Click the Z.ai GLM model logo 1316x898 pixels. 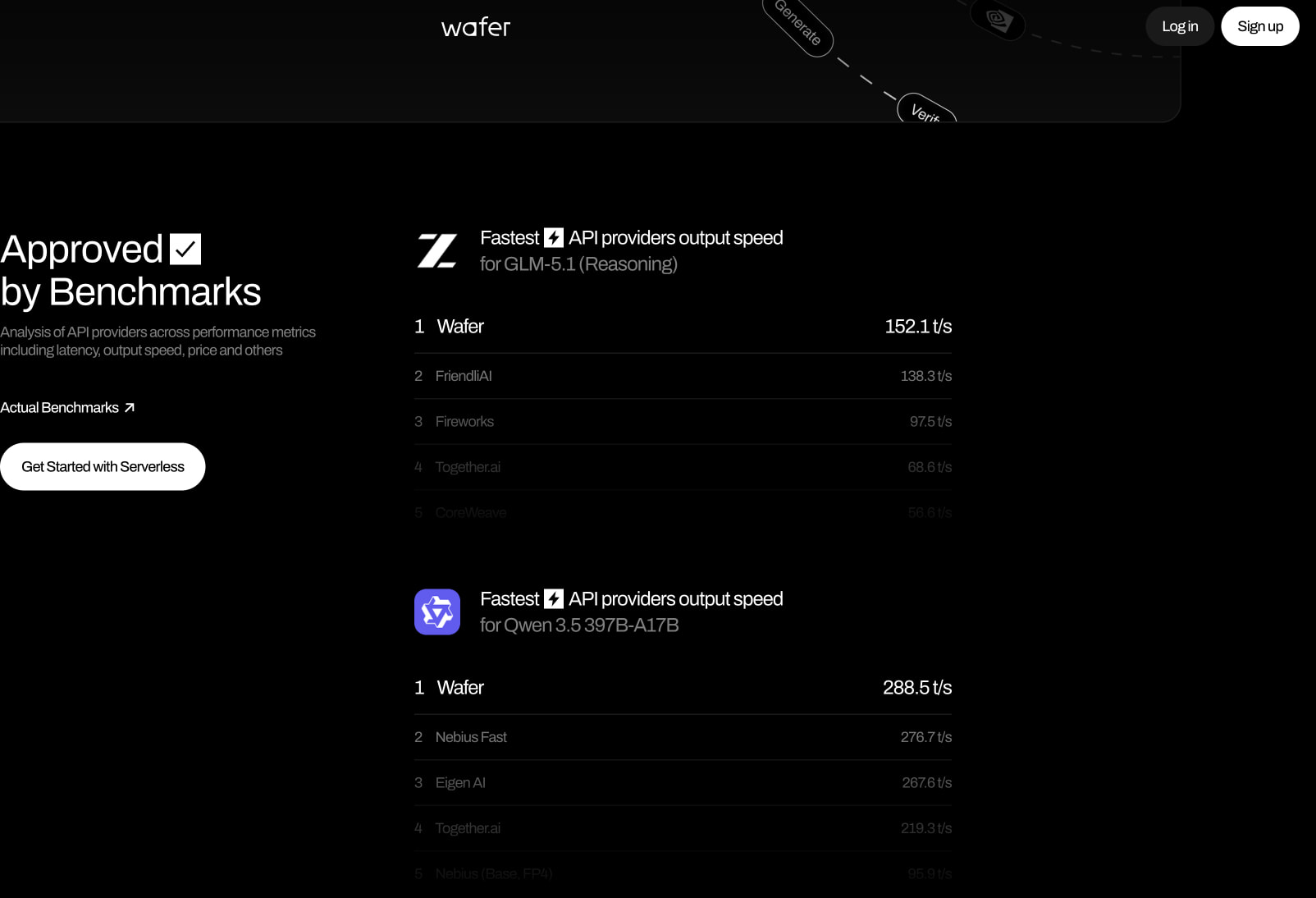(436, 251)
